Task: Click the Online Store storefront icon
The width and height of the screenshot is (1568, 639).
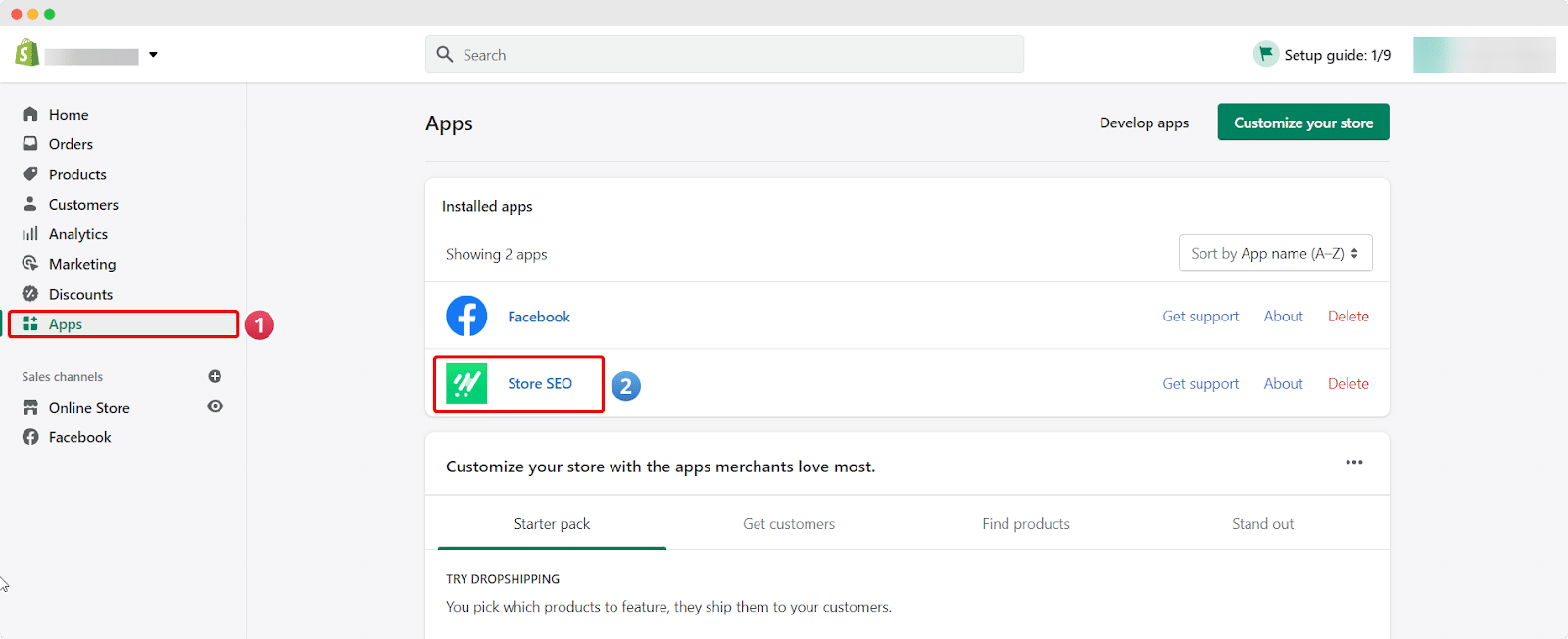Action: click(x=30, y=407)
